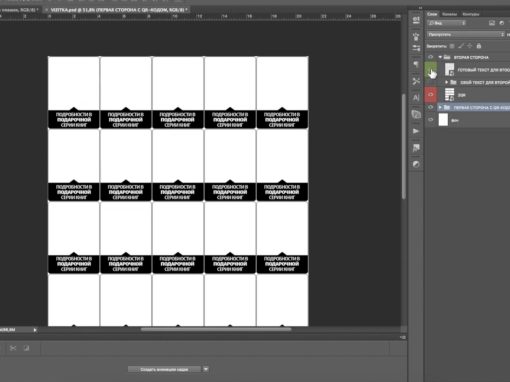
Task: Switch to the Paths tab
Action: click(471, 14)
